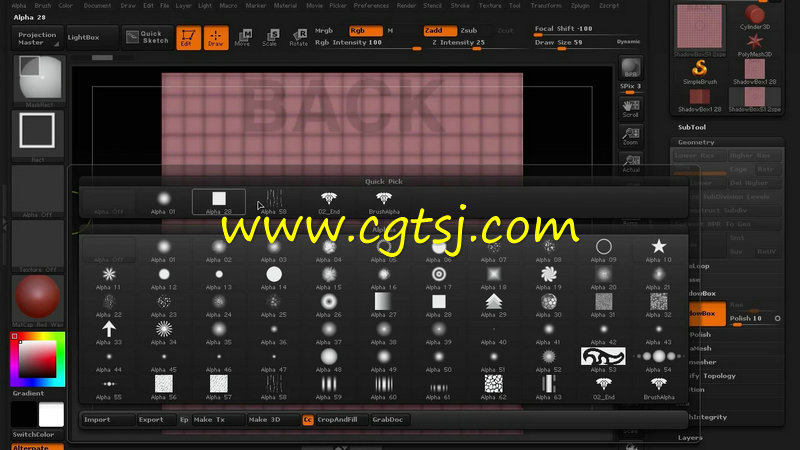Open the Zplugin menu
The height and width of the screenshot is (450, 800).
pyautogui.click(x=580, y=6)
